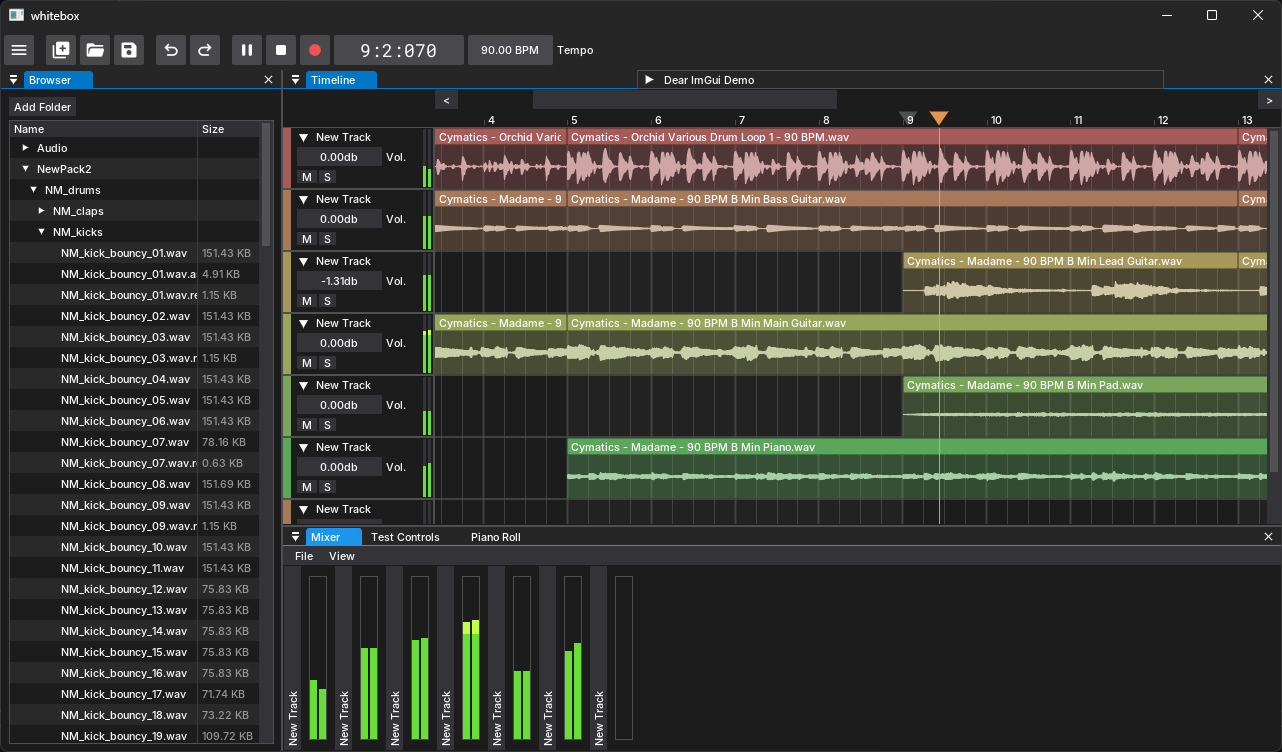Switch to the Mixer tab
Viewport: 1282px width, 752px height.
point(334,537)
